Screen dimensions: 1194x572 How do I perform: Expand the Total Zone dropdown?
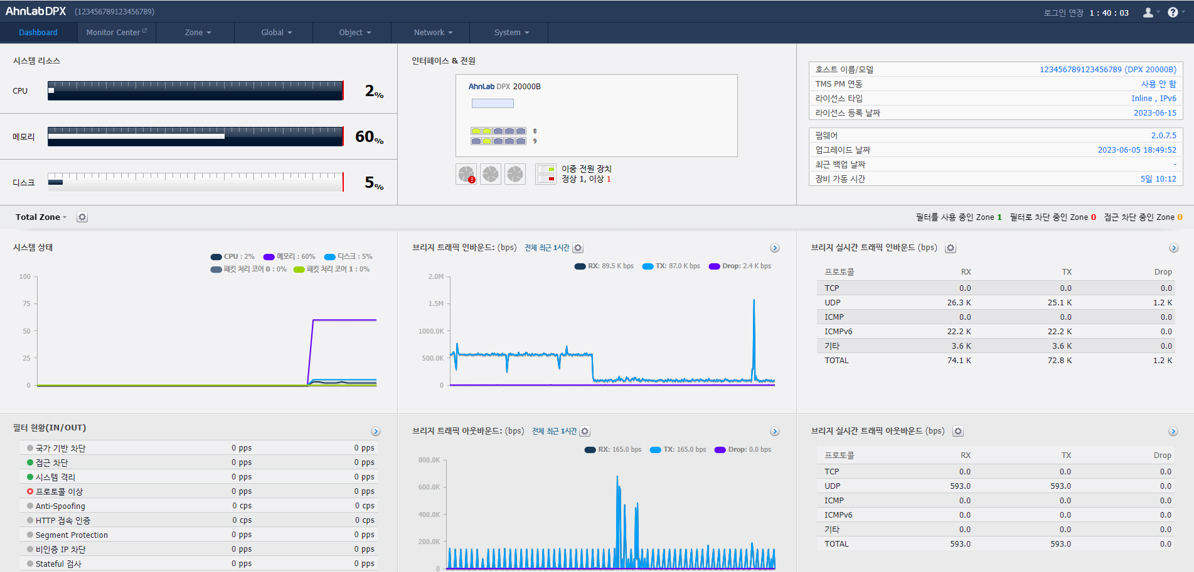(41, 217)
